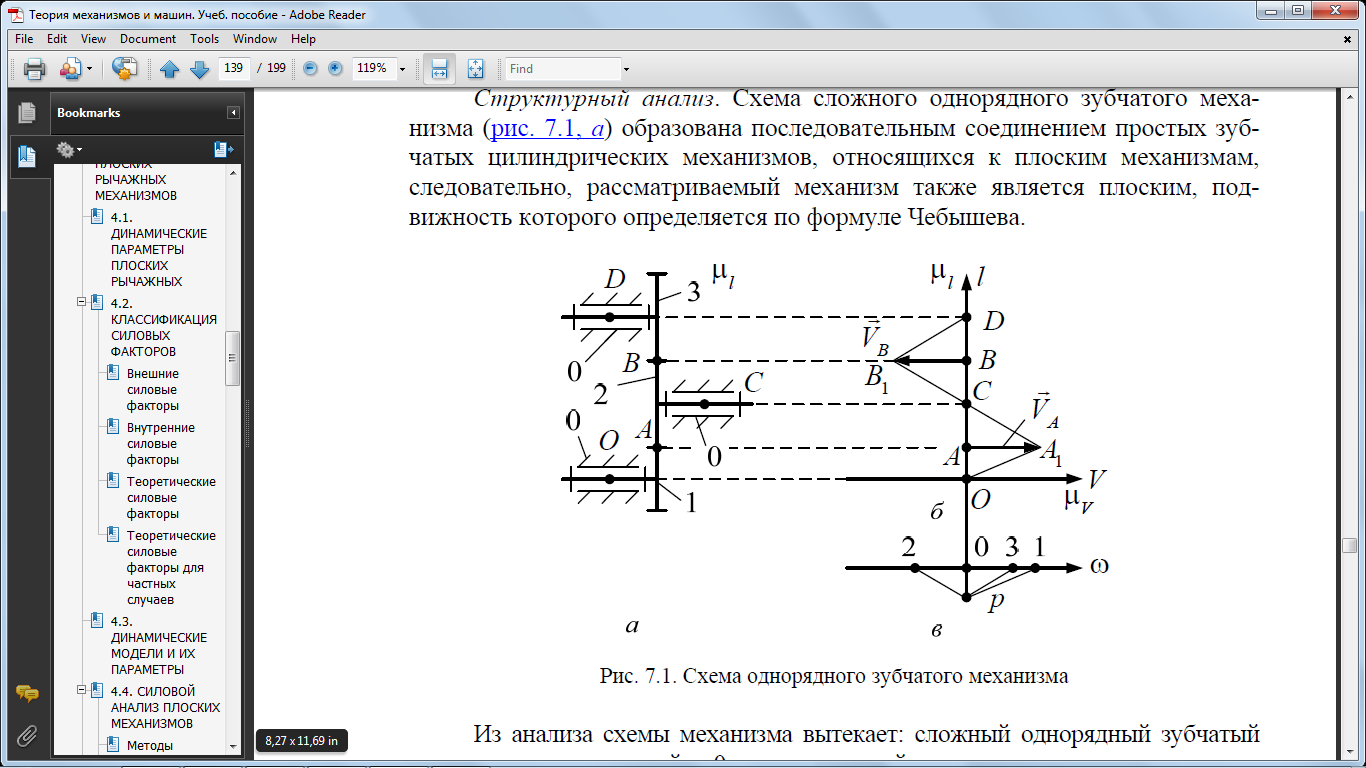Go to next page arrow

pyautogui.click(x=199, y=69)
